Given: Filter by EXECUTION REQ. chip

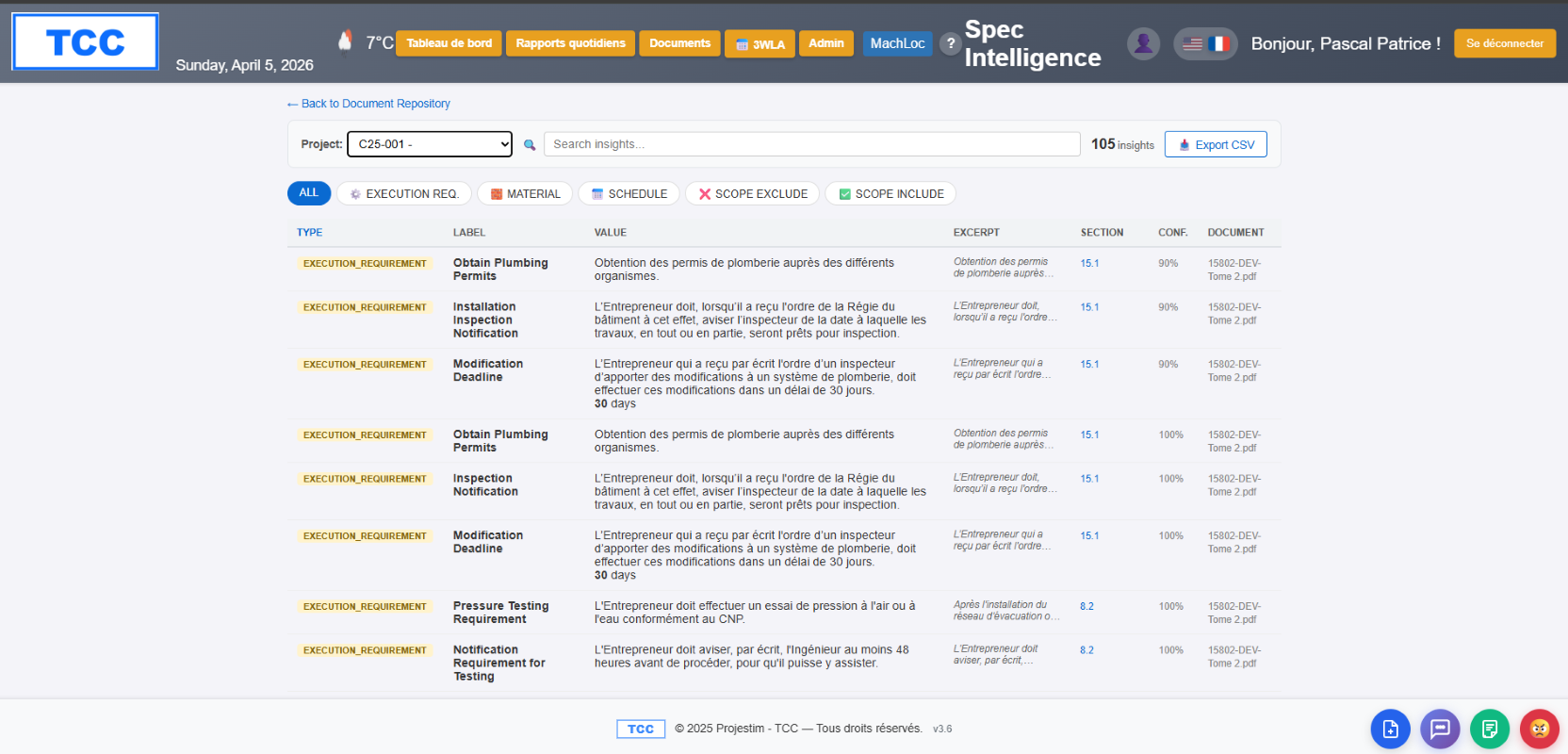Looking at the screenshot, I should coord(404,193).
